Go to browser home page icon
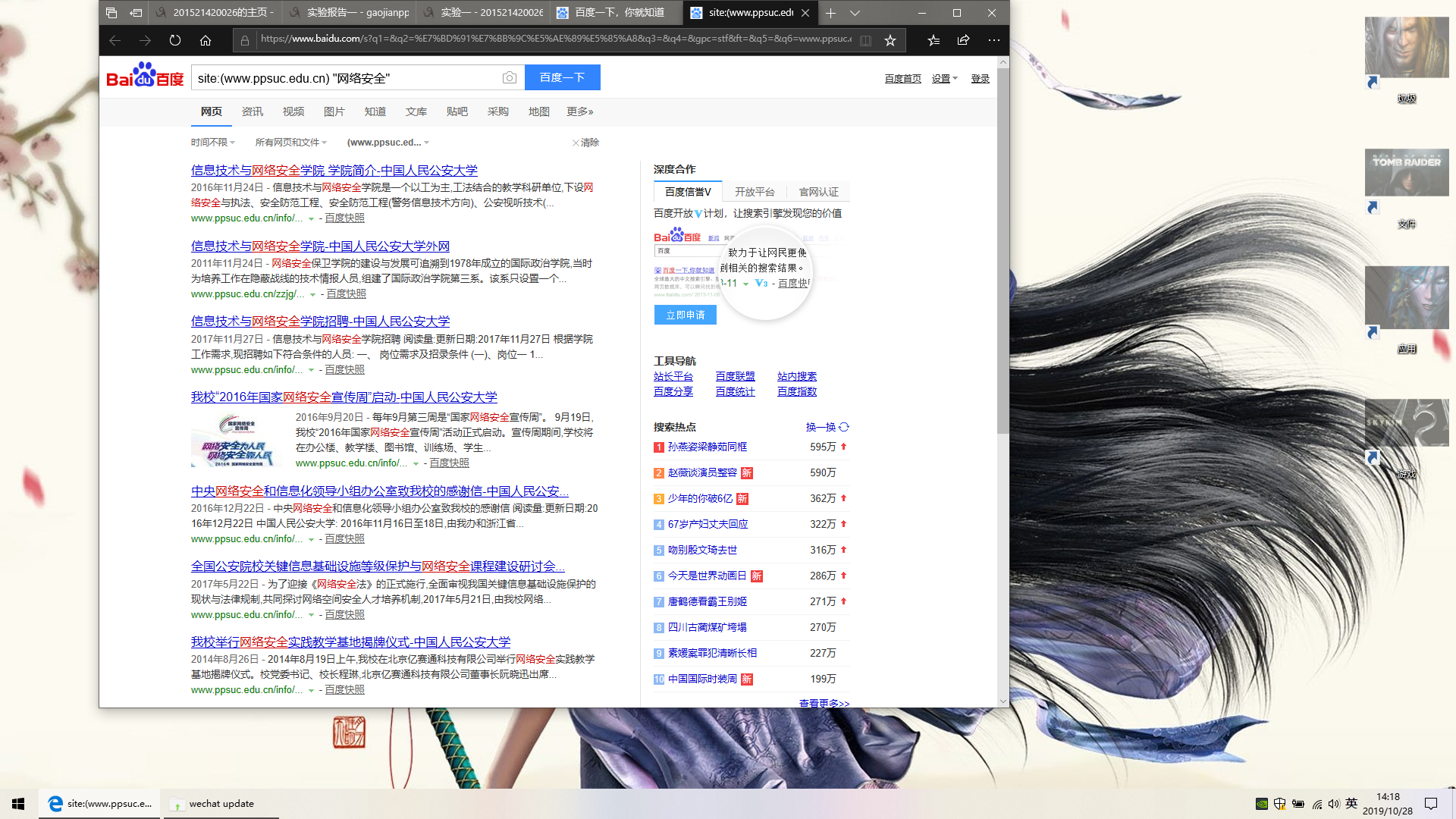Screen dimensions: 1456x819 206,40
